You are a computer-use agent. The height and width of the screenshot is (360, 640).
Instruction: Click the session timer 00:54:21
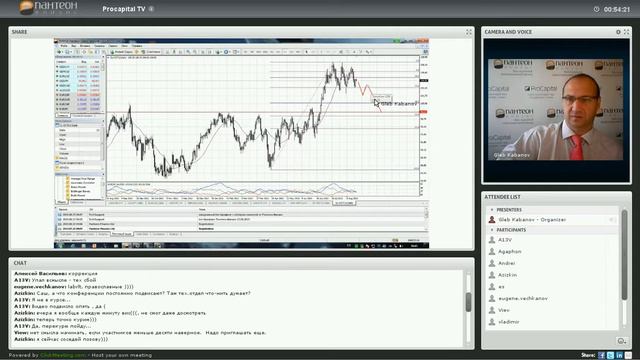[617, 9]
